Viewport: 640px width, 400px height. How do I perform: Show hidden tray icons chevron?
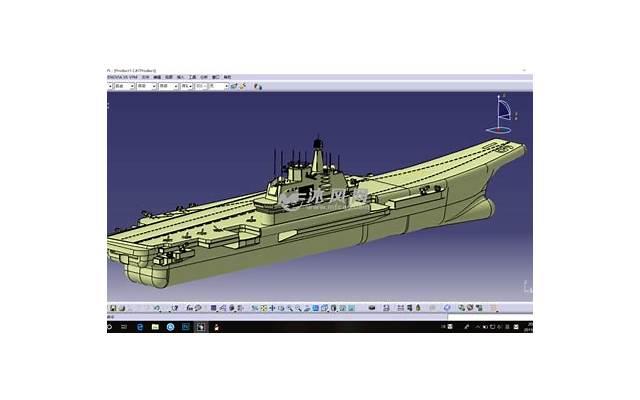pyautogui.click(x=478, y=327)
